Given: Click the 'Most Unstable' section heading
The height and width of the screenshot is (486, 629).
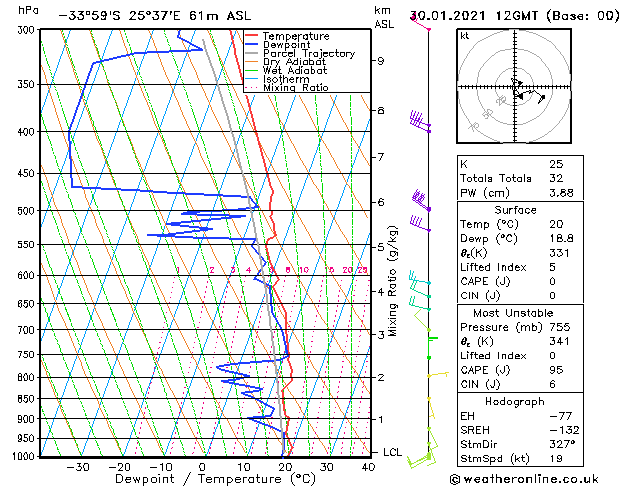Looking at the screenshot, I should click(513, 313).
